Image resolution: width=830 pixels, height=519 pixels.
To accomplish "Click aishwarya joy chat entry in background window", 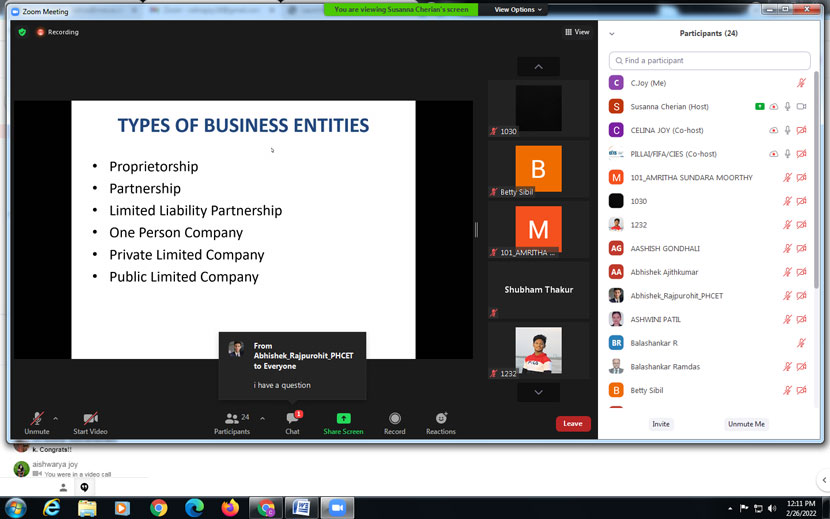I will 74,469.
